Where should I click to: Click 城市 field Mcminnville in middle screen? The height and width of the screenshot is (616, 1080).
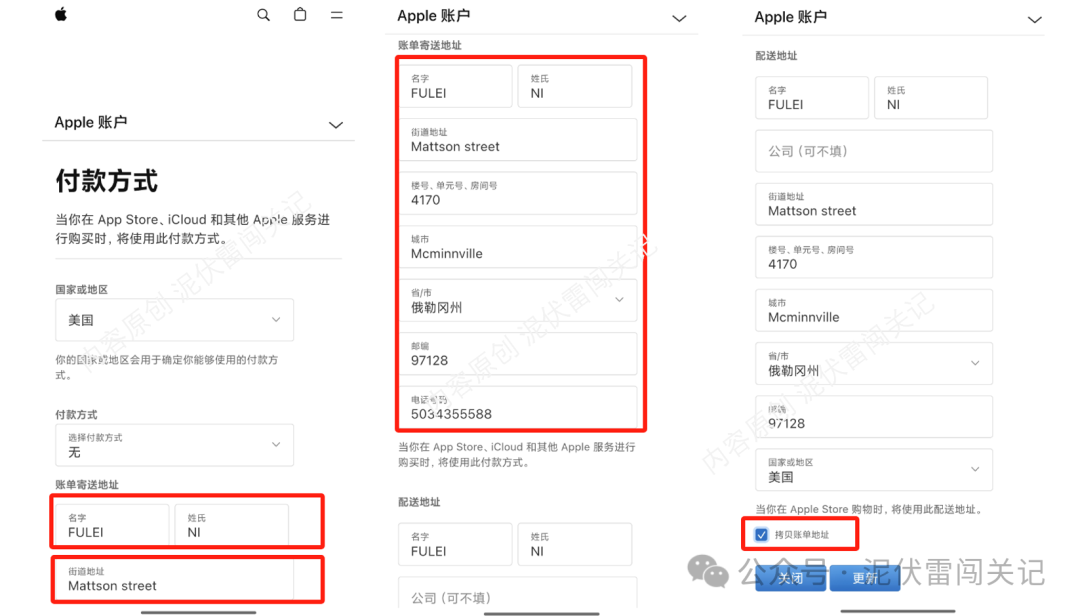[518, 247]
